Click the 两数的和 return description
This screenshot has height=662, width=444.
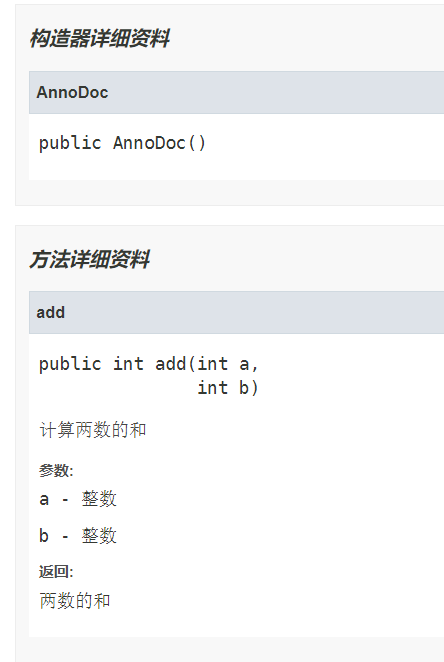[75, 600]
